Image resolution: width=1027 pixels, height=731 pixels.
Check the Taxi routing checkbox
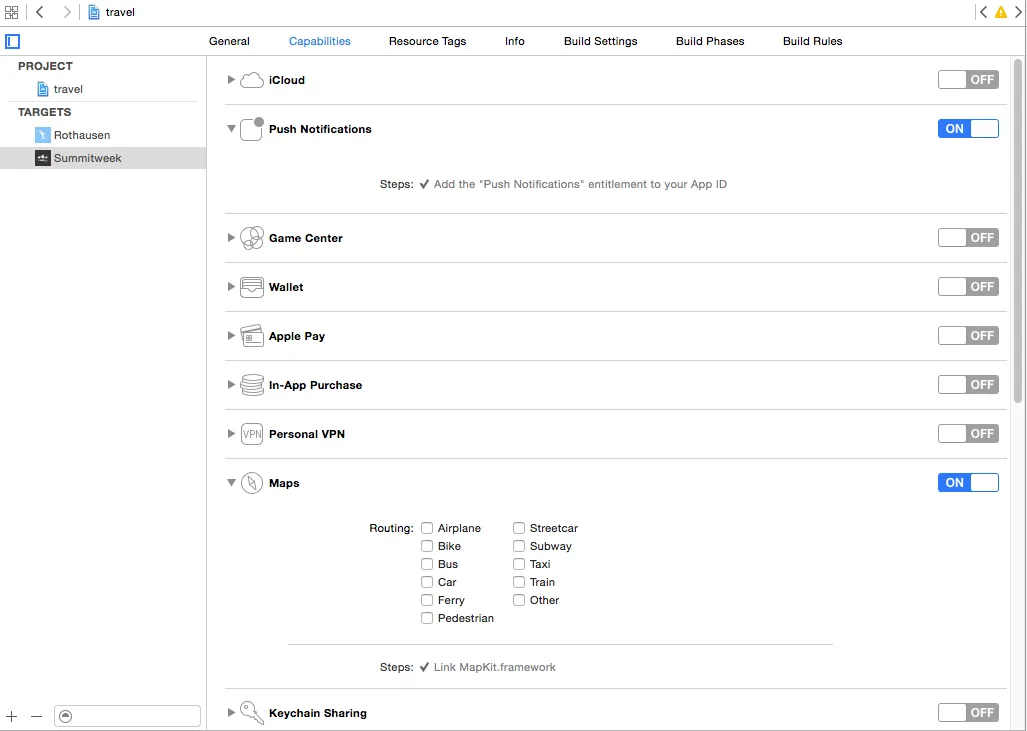(x=519, y=564)
